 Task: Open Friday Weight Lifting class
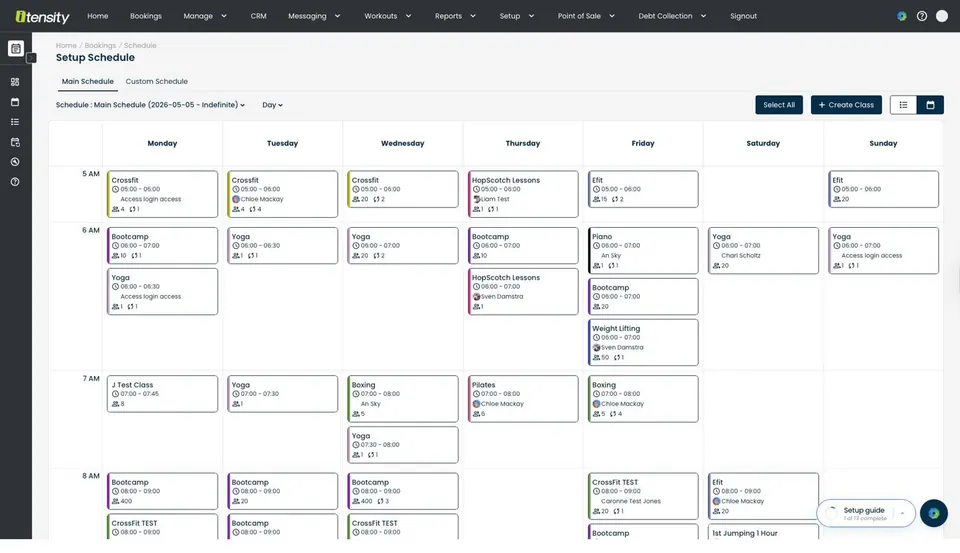(643, 342)
